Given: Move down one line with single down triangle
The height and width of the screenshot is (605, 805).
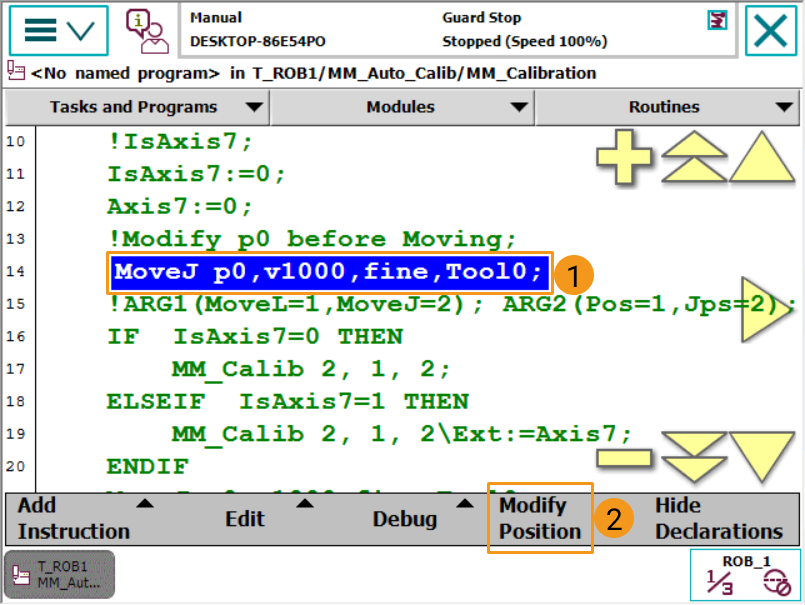Looking at the screenshot, I should (x=762, y=457).
